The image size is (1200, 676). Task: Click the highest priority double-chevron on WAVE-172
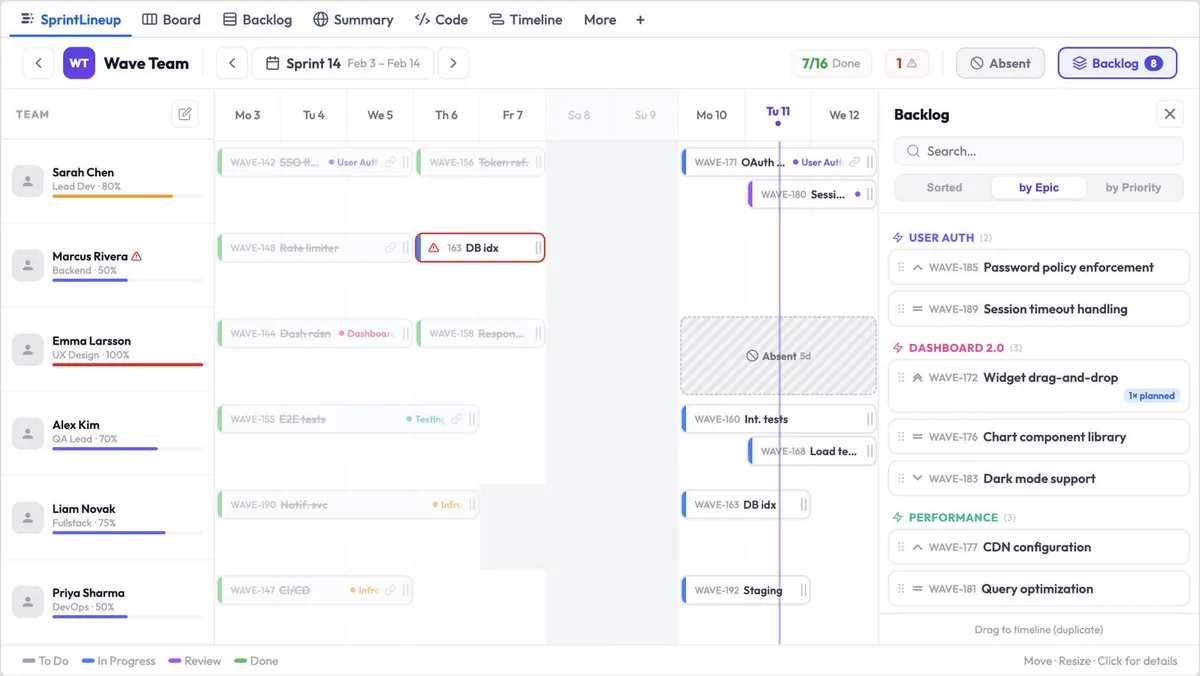pos(917,378)
